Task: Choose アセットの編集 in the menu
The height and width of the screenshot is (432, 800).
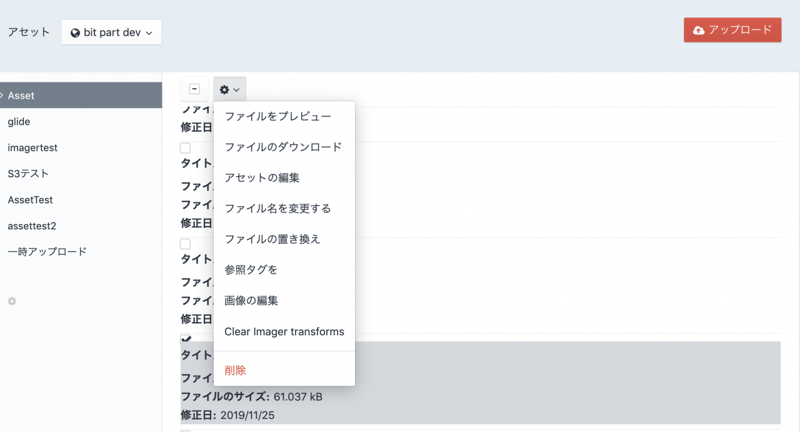Action: (262, 178)
